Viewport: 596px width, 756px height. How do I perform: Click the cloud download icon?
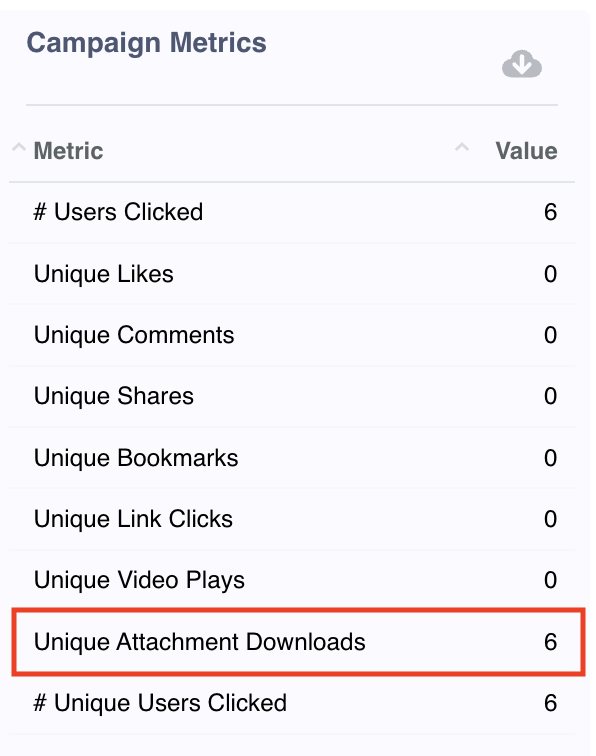[522, 64]
